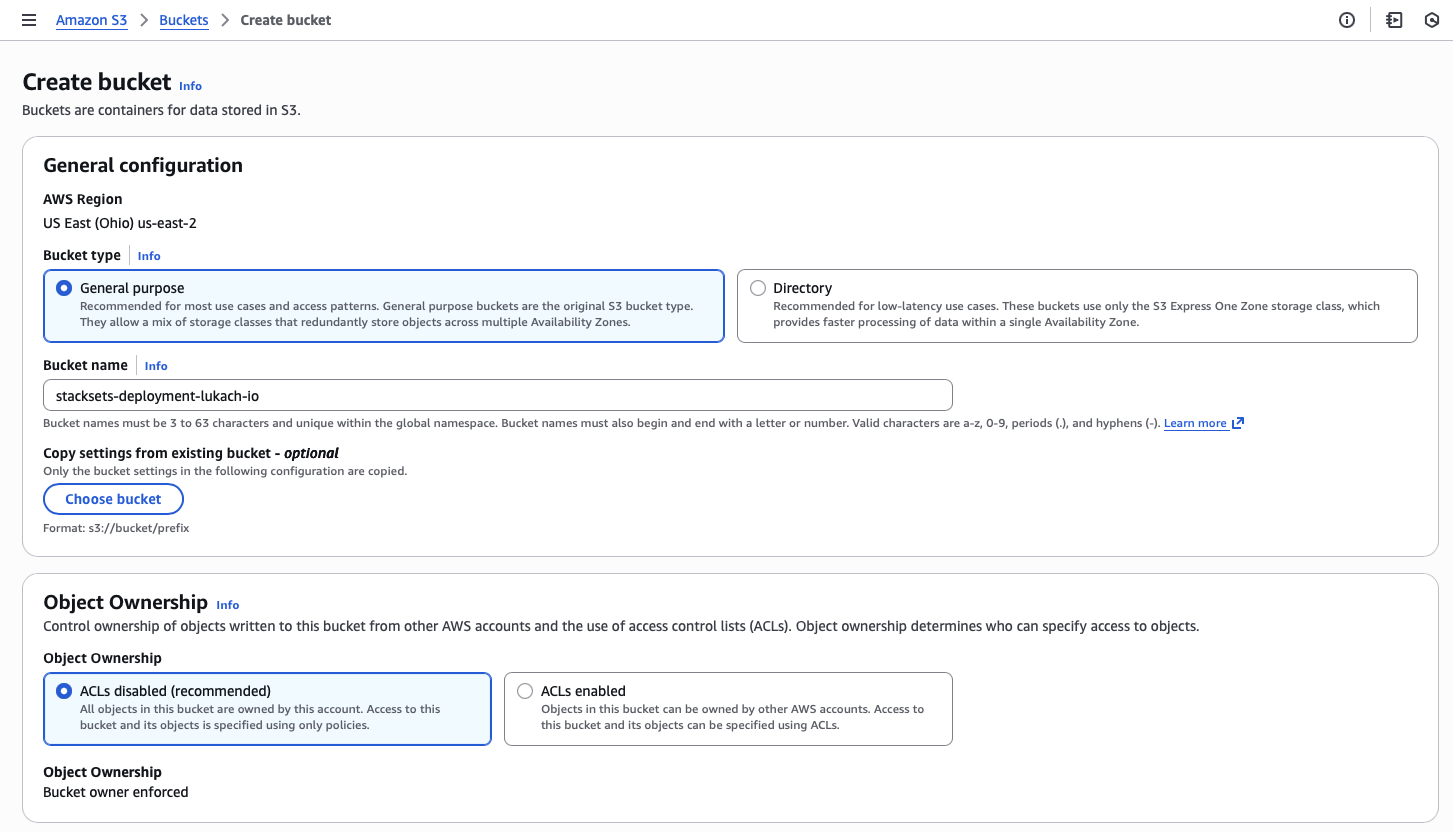Click into the Bucket name text field
Screen dimensions: 1453x832
[497, 395]
